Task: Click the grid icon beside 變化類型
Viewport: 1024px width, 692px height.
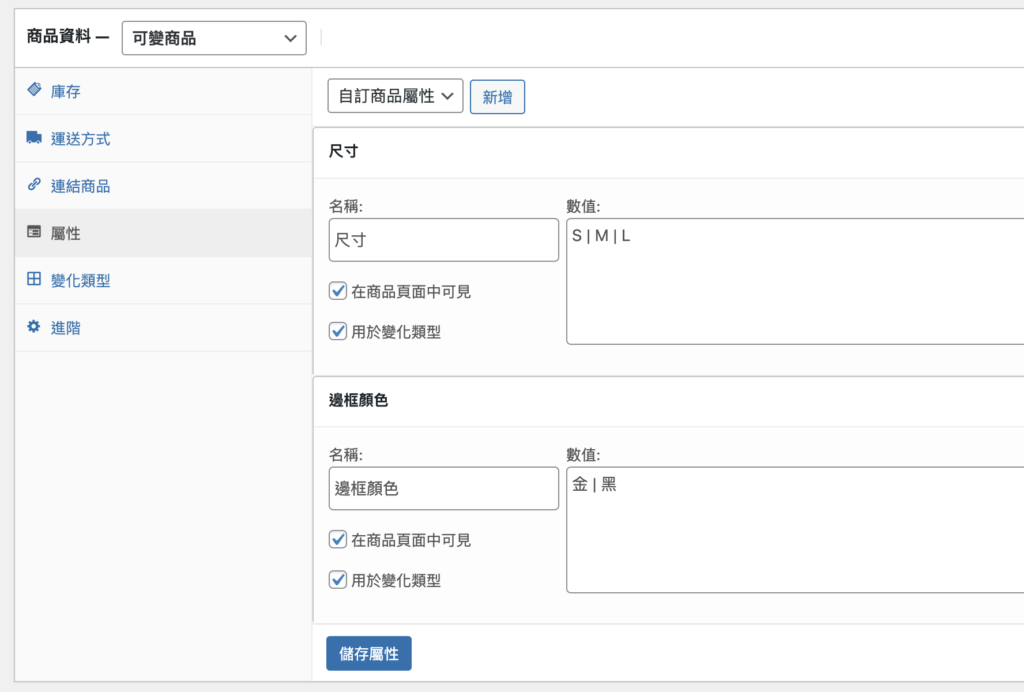Action: 35,280
